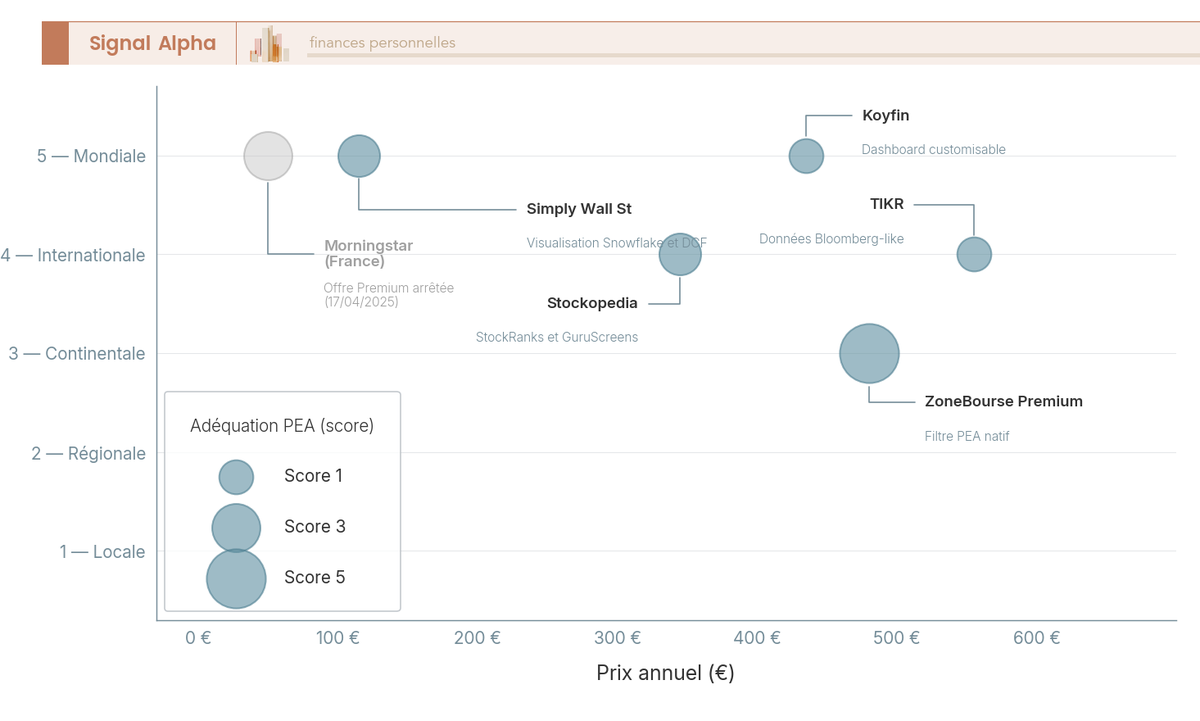The width and height of the screenshot is (1200, 721).
Task: Click x-axis tick '300 €'
Action: (x=617, y=638)
